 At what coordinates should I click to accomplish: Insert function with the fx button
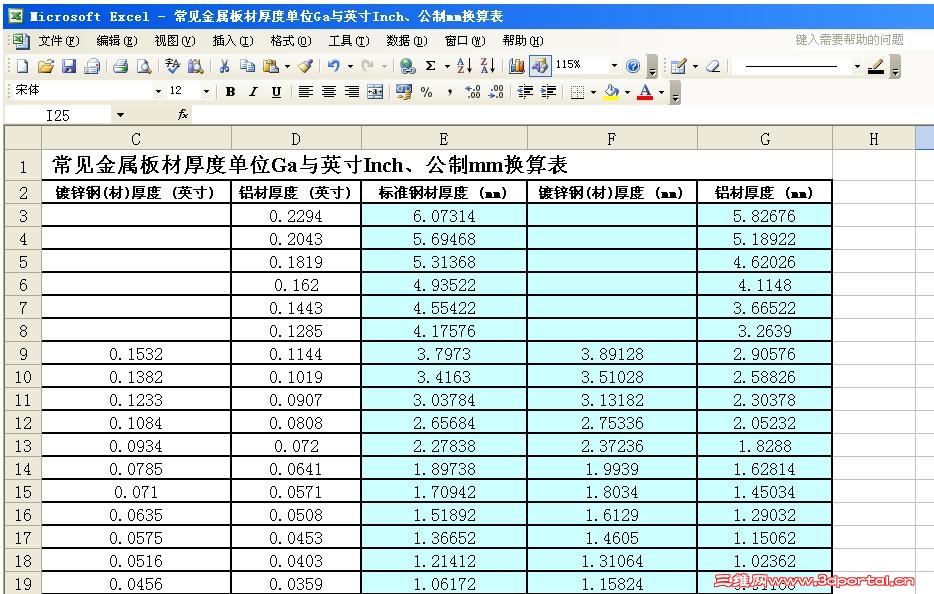click(183, 114)
